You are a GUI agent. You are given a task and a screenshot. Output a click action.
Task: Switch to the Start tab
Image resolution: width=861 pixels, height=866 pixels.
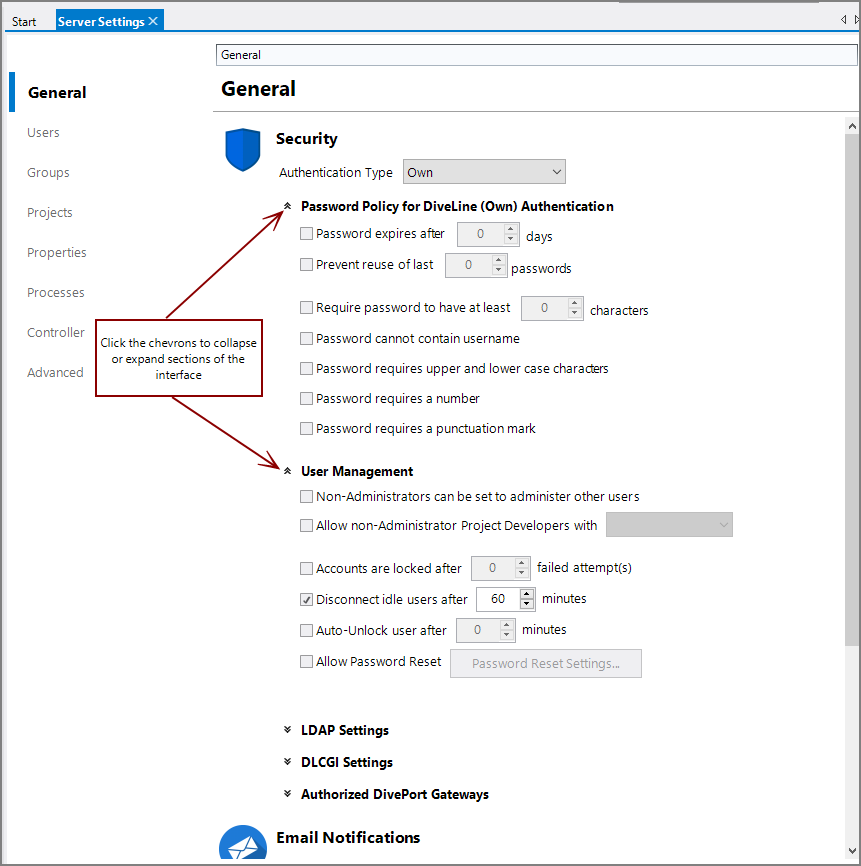pos(24,20)
